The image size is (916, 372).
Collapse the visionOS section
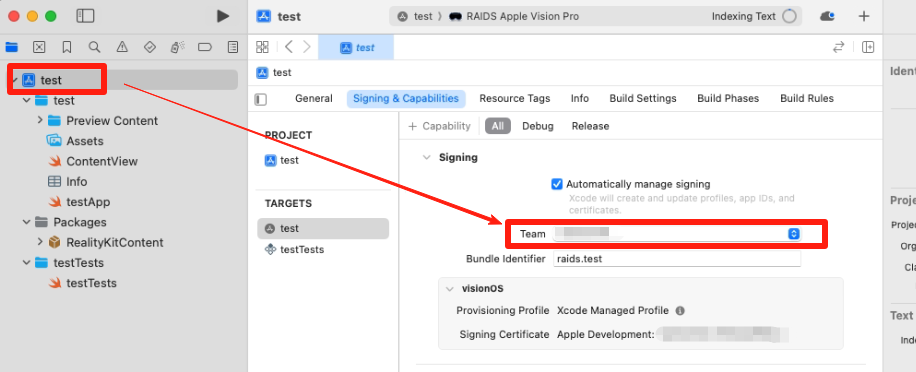point(449,288)
